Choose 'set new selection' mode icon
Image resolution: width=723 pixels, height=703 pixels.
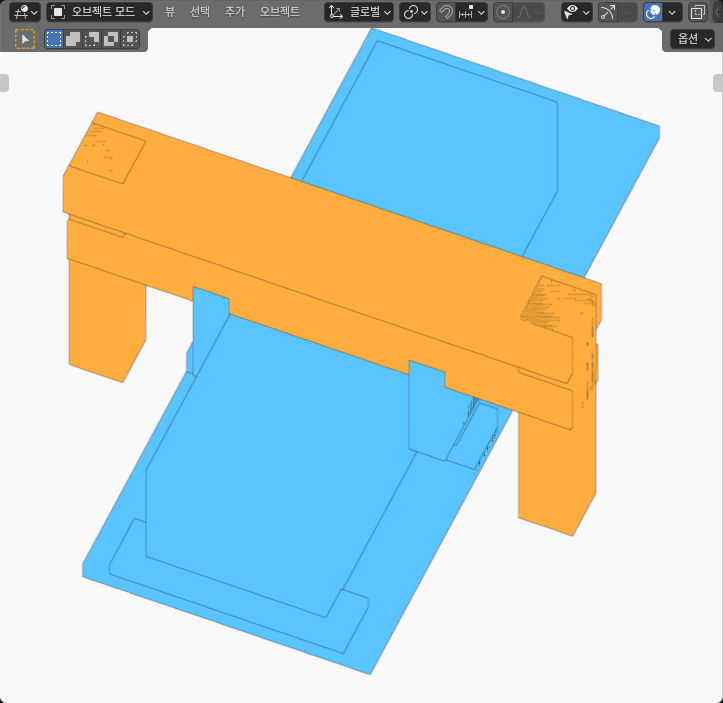click(x=54, y=39)
